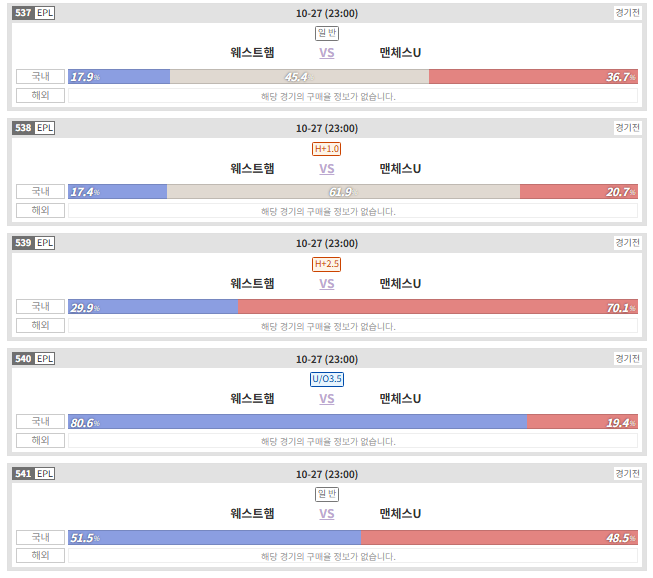Click the 70.1% red bar in match 539
653x578 pixels.
coord(438,307)
